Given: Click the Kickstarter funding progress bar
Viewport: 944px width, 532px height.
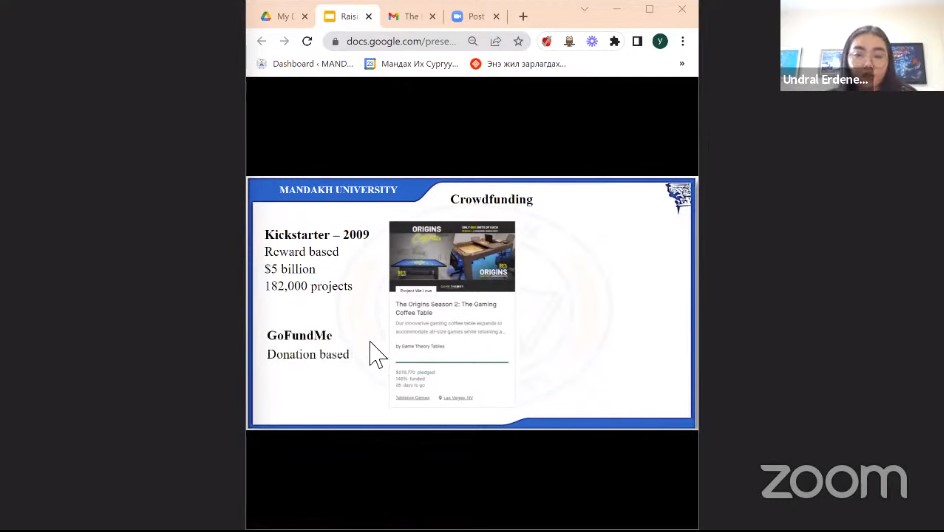Looking at the screenshot, I should pyautogui.click(x=452, y=362).
